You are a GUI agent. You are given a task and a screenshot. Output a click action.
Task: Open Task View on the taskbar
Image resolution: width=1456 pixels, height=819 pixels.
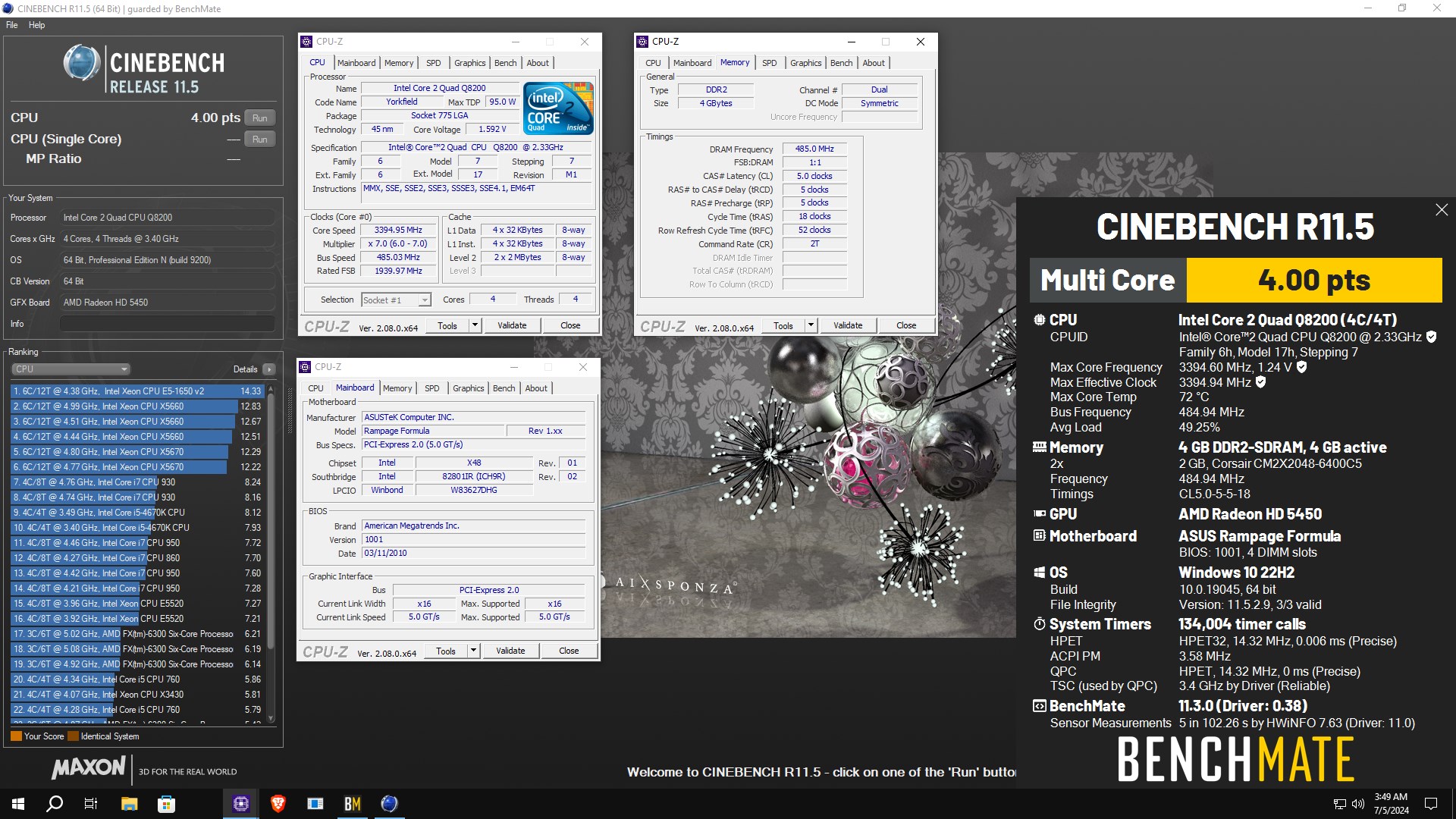(91, 804)
